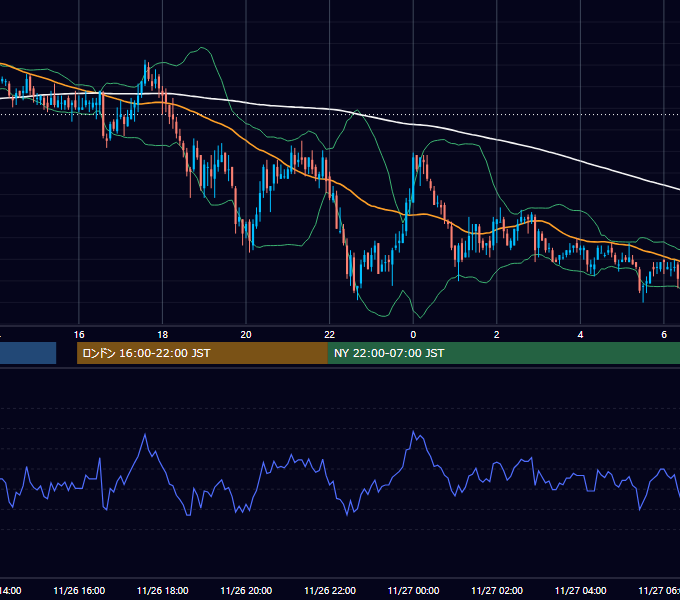Click the 11/27 04:00 date label

pyautogui.click(x=581, y=590)
